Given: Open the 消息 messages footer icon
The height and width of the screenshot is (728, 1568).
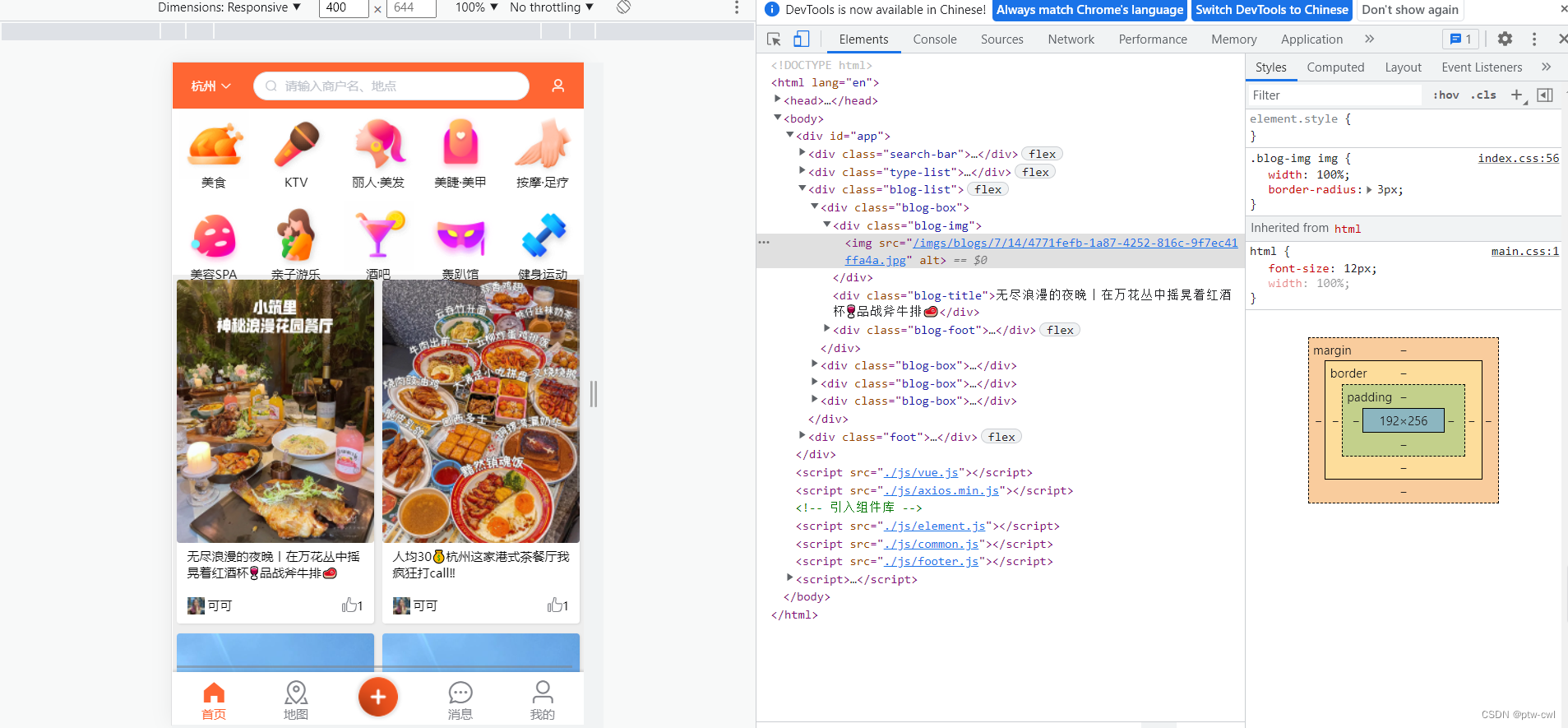Looking at the screenshot, I should (x=460, y=701).
